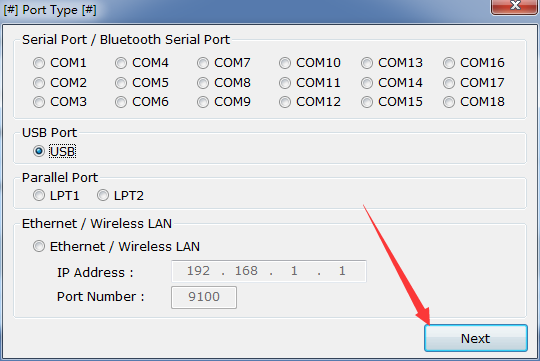Select the COM11 option
This screenshot has height=361, width=540.
point(285,83)
